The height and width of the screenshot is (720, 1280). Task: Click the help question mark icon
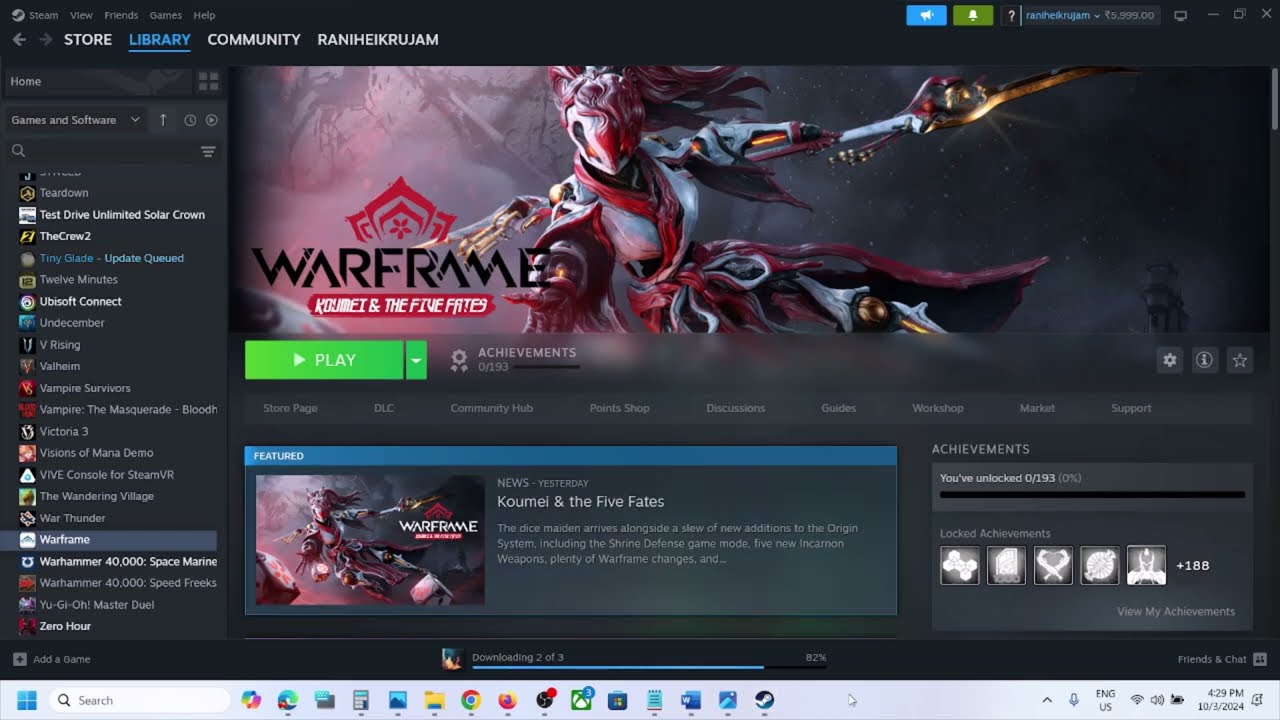[x=1011, y=15]
